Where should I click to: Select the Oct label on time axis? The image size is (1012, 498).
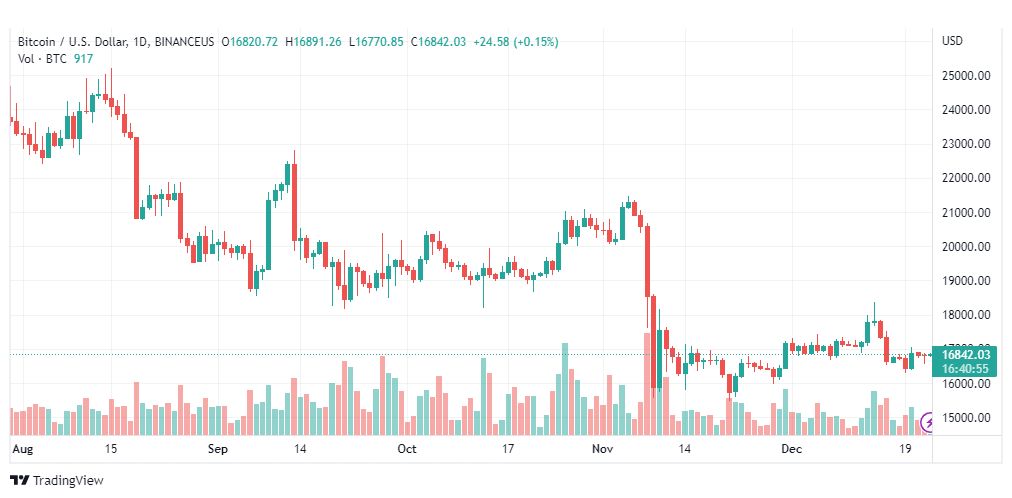(406, 449)
